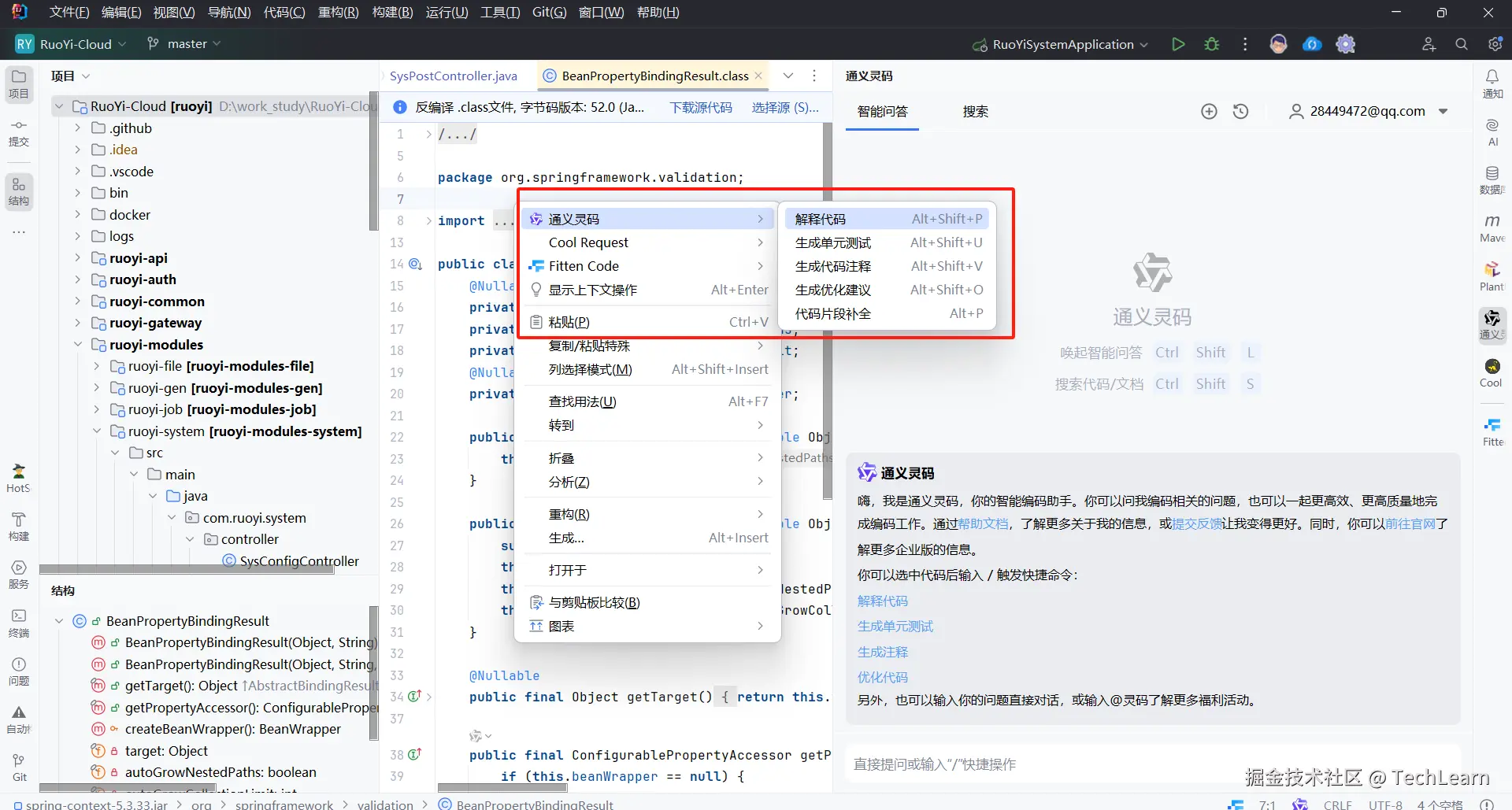
Task: Expand the .github folder
Action: 77,128
